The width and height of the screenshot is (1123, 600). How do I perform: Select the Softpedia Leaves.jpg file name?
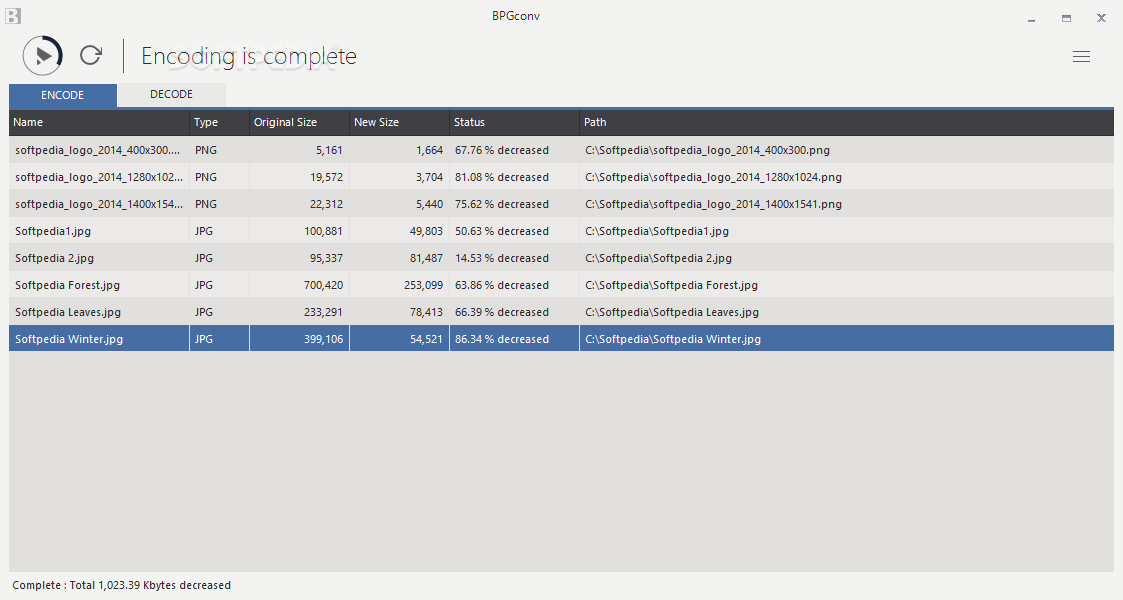coord(68,312)
